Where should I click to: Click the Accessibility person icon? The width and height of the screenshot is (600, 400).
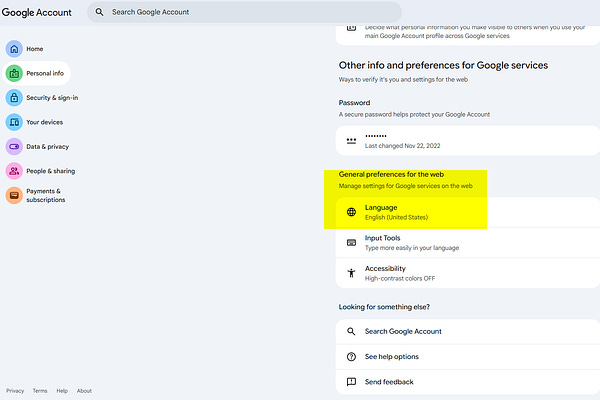click(x=351, y=273)
